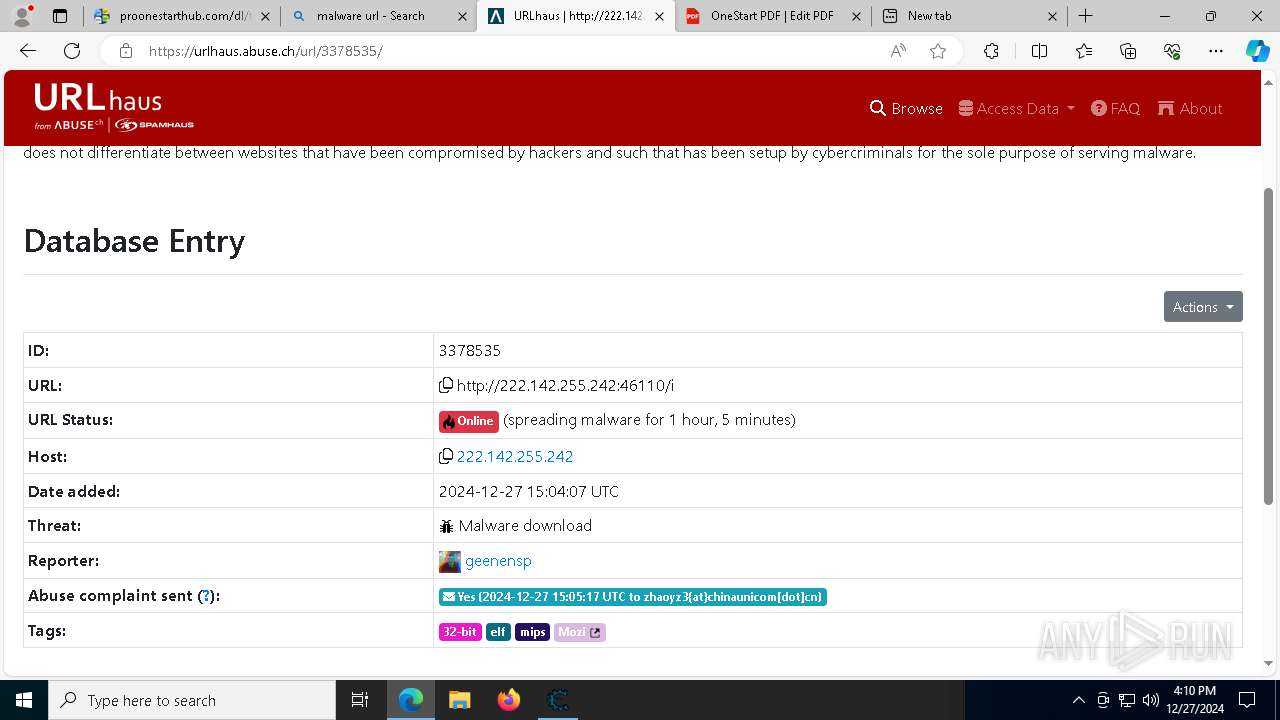Click the elf tag
This screenshot has width=1280, height=720.
(498, 632)
